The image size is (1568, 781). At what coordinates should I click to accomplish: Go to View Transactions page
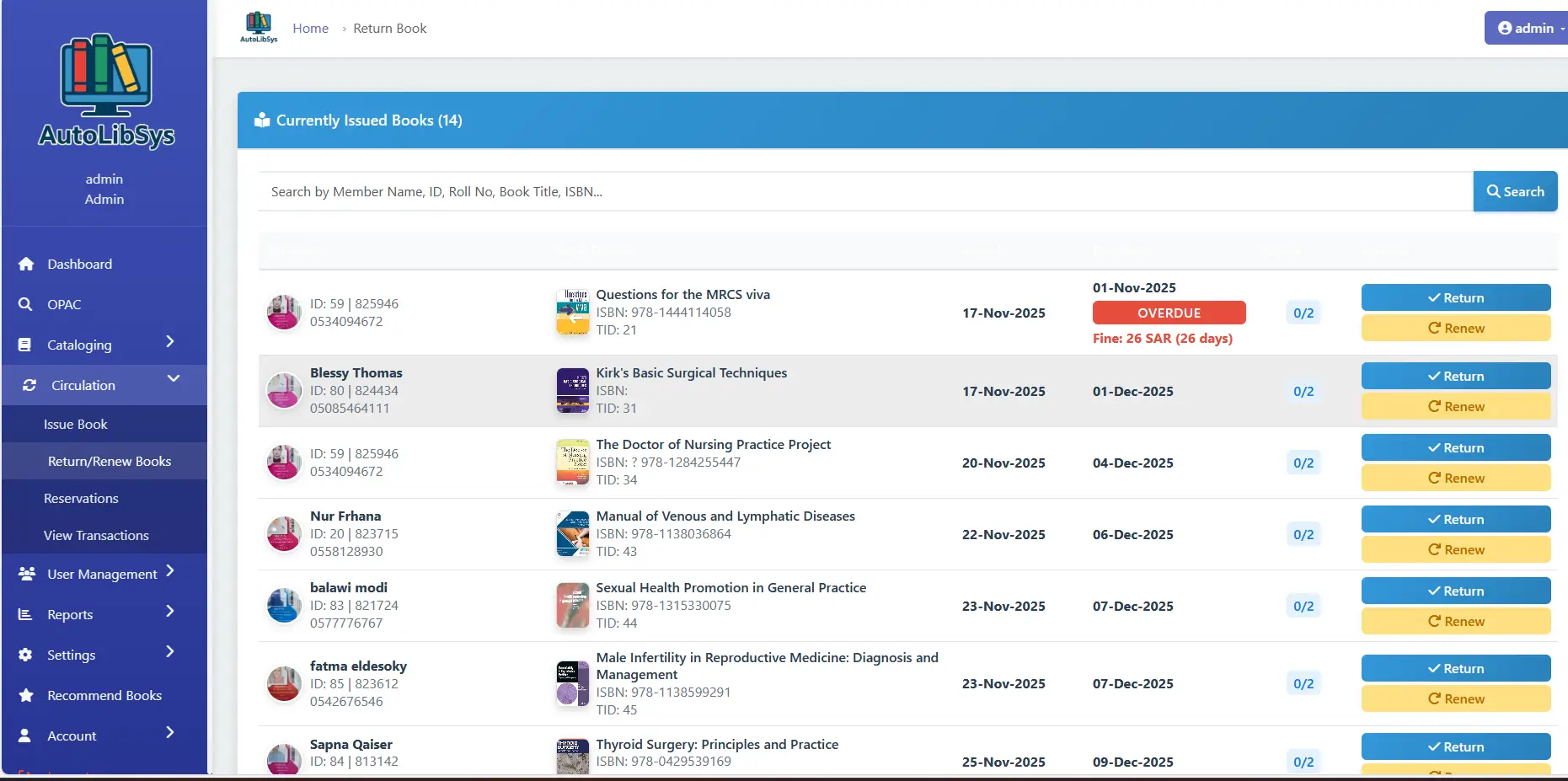click(96, 535)
